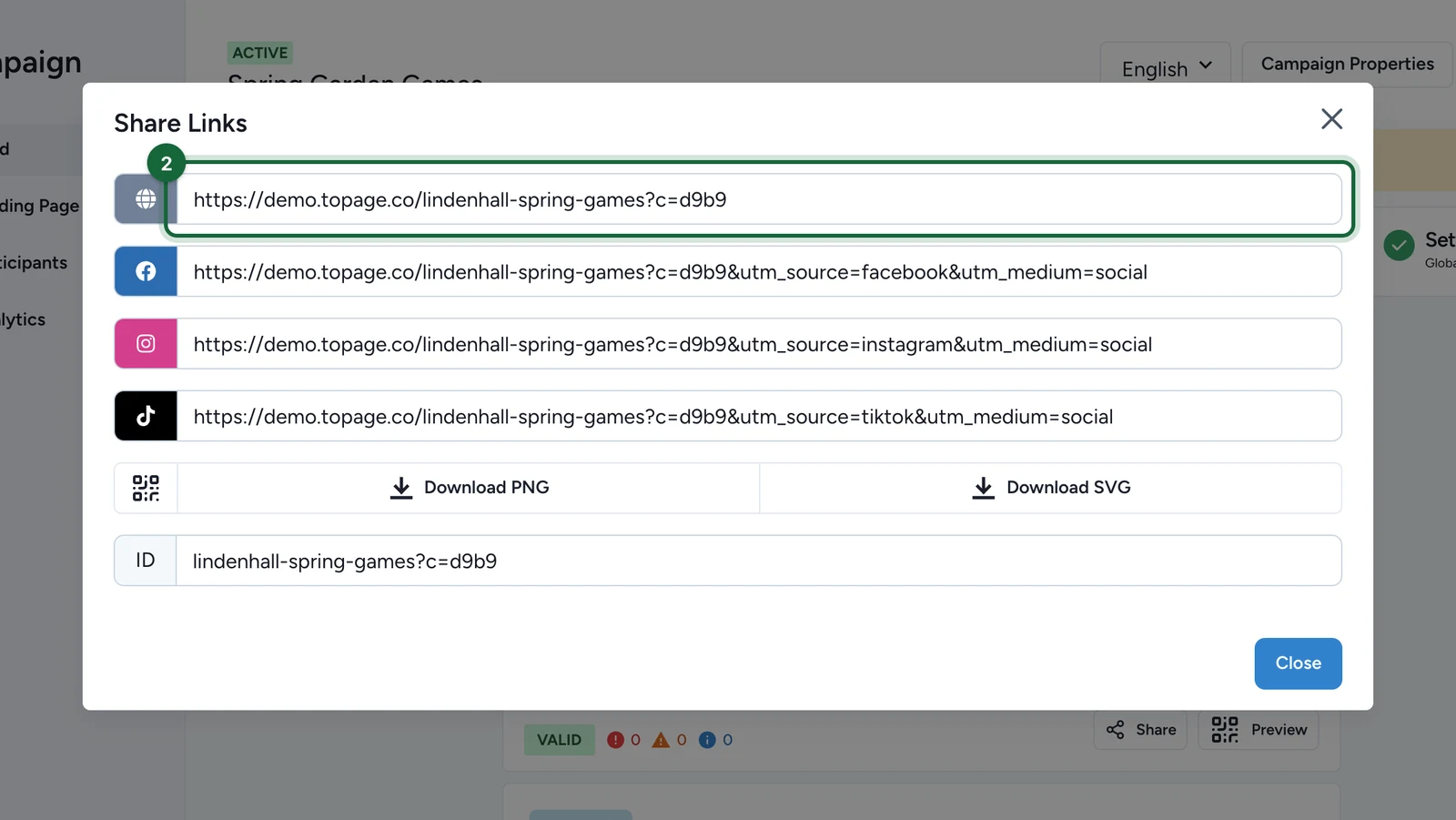Image resolution: width=1456 pixels, height=820 pixels.
Task: Open the Participants sidebar item
Action: point(35,263)
